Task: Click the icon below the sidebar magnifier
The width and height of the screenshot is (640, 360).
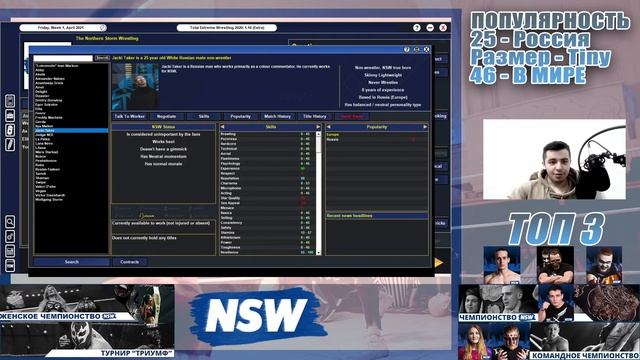Action: 10,236
